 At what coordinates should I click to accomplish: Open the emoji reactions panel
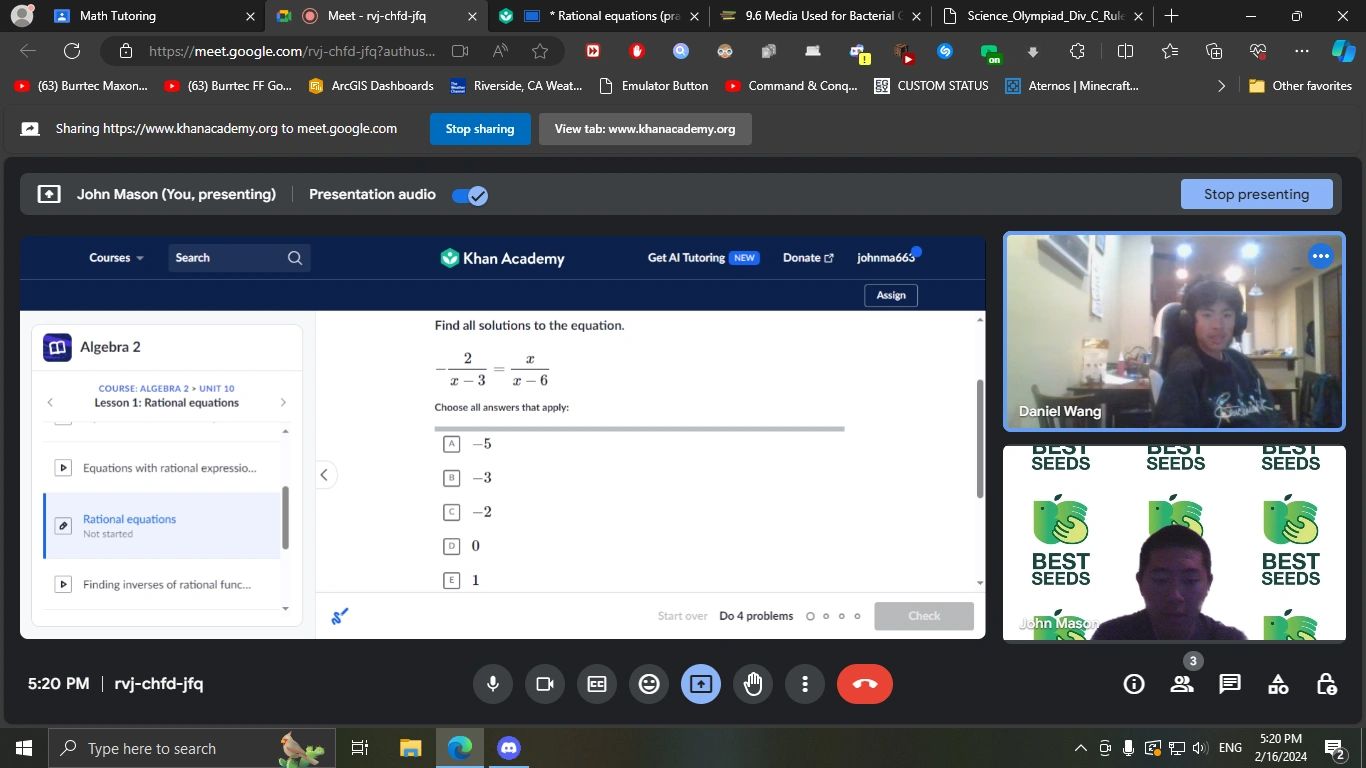648,683
